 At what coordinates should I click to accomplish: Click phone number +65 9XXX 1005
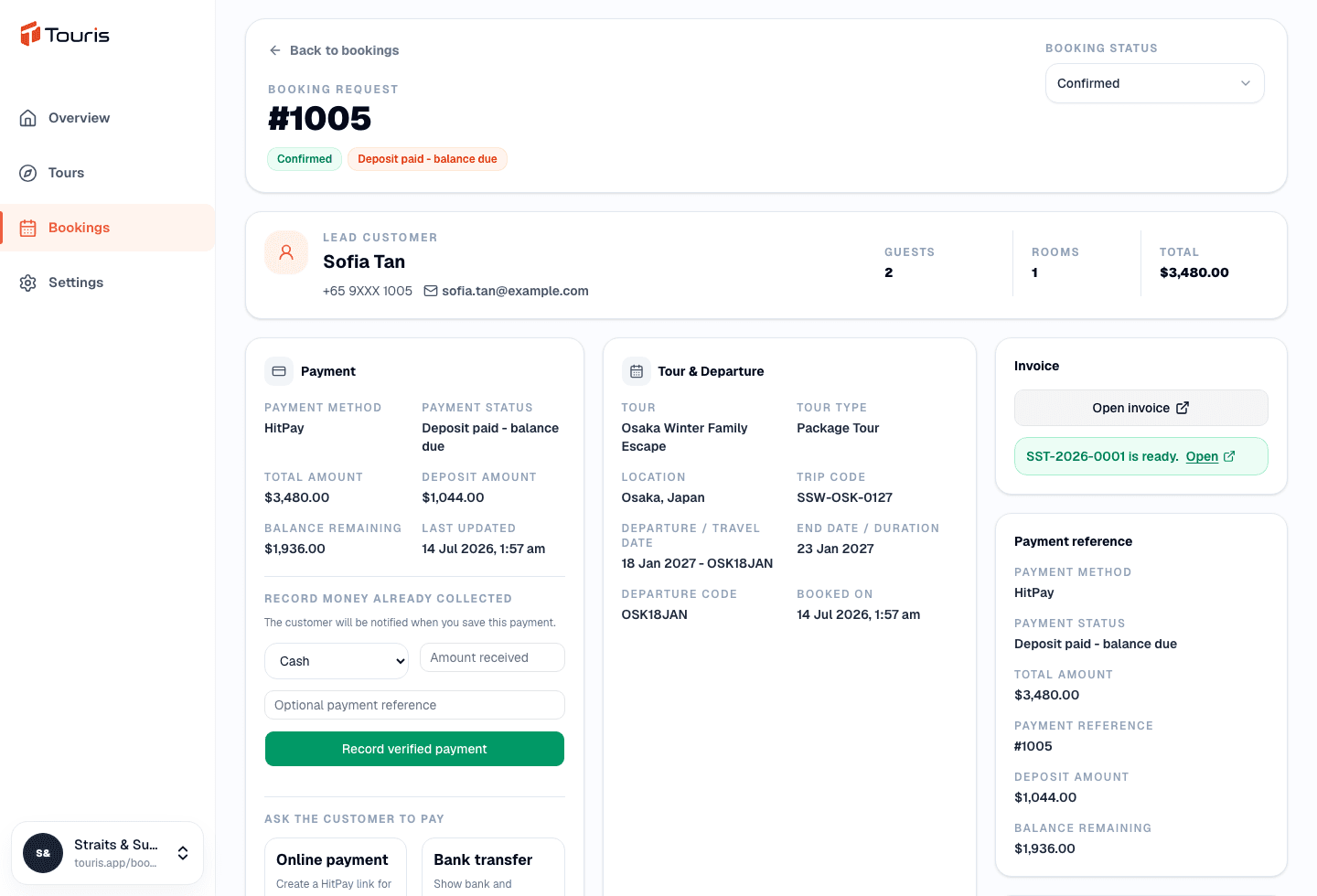click(368, 291)
